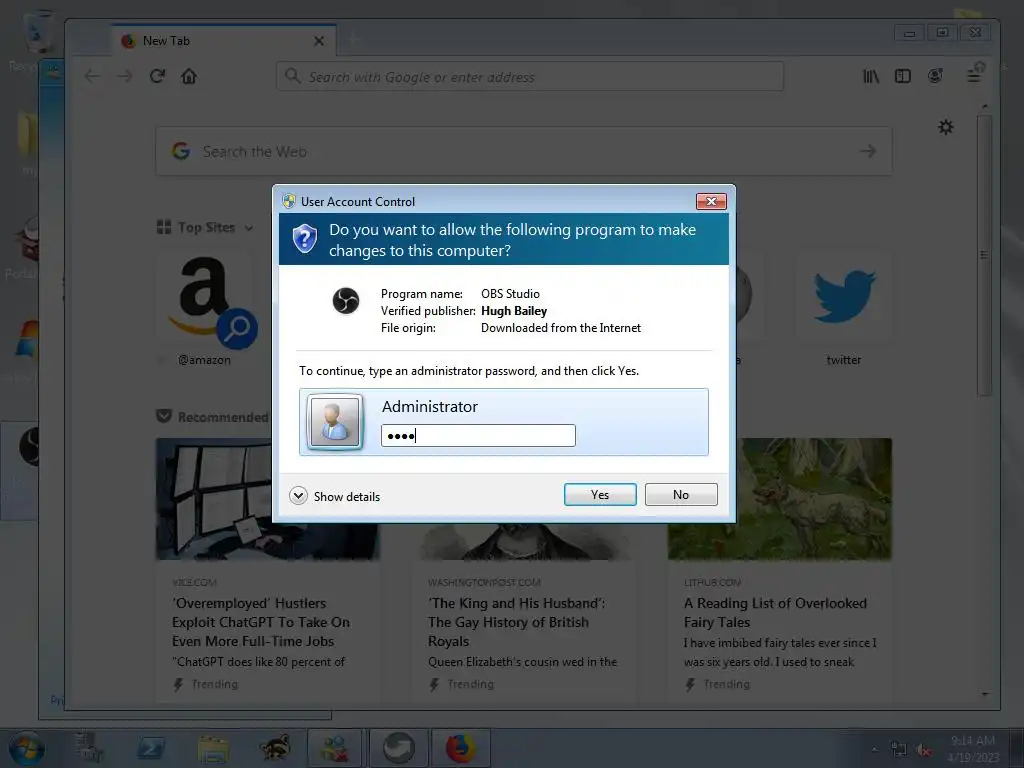Viewport: 1024px width, 768px height.
Task: Reload the page in Firefox
Action: coord(157,76)
